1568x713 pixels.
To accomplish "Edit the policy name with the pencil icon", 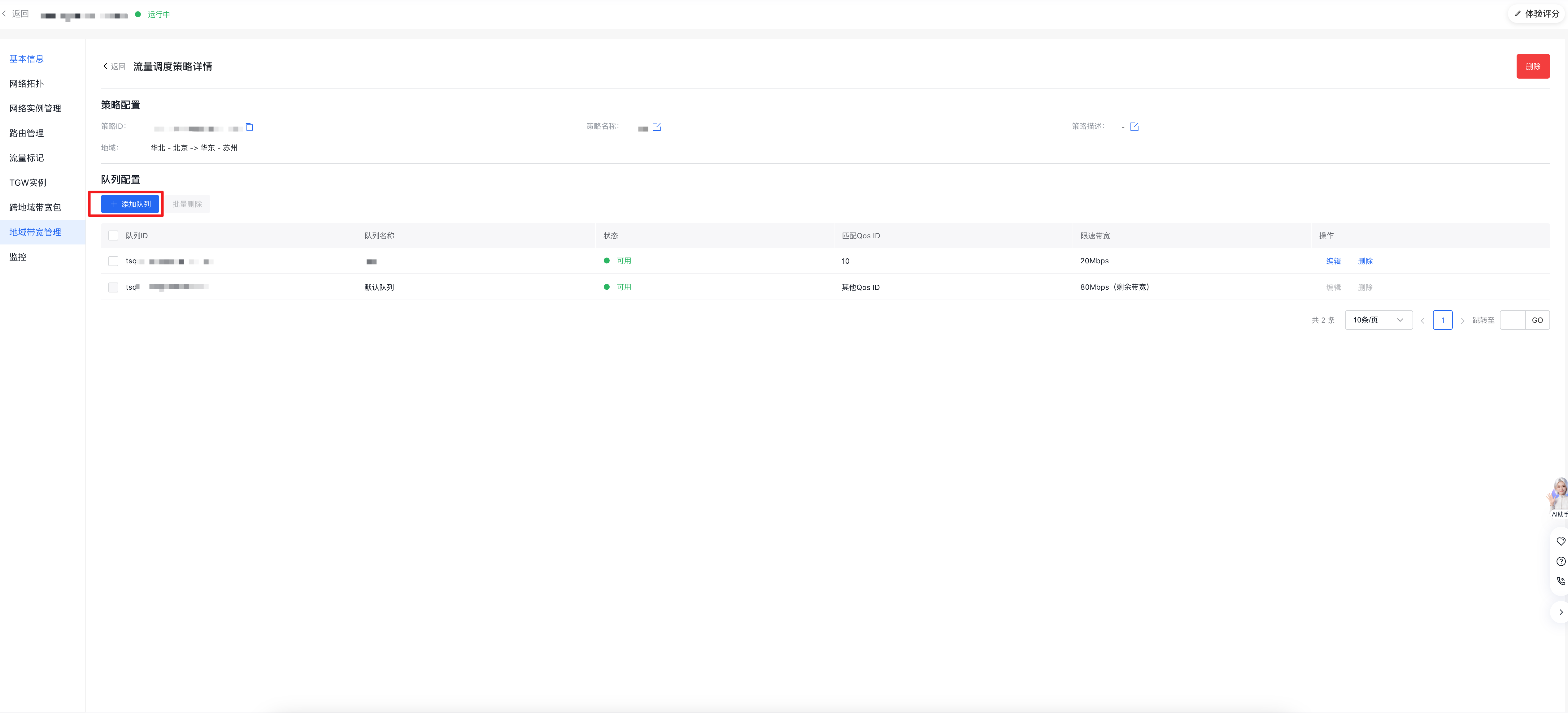I will [656, 127].
